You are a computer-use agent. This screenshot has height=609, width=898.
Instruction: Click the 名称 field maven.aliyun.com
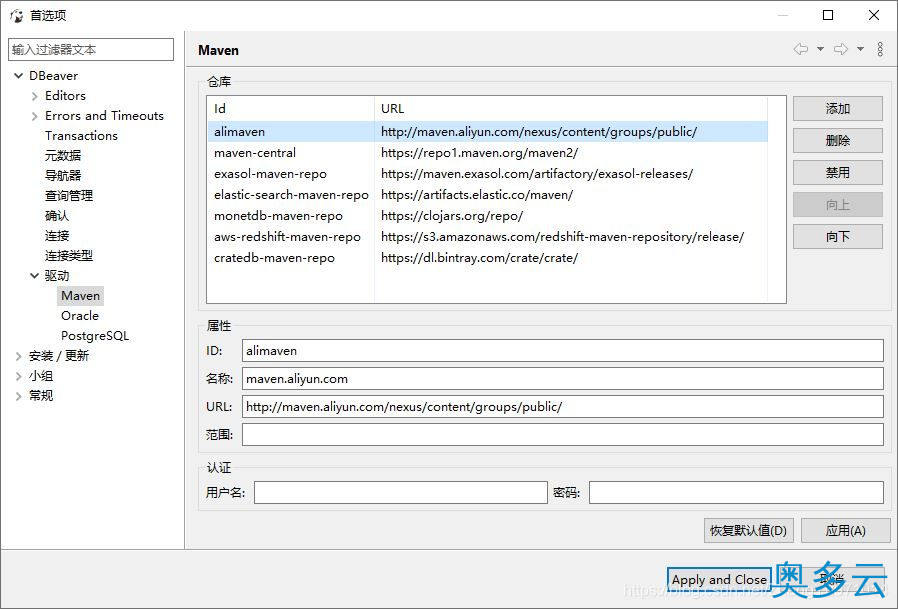(562, 379)
